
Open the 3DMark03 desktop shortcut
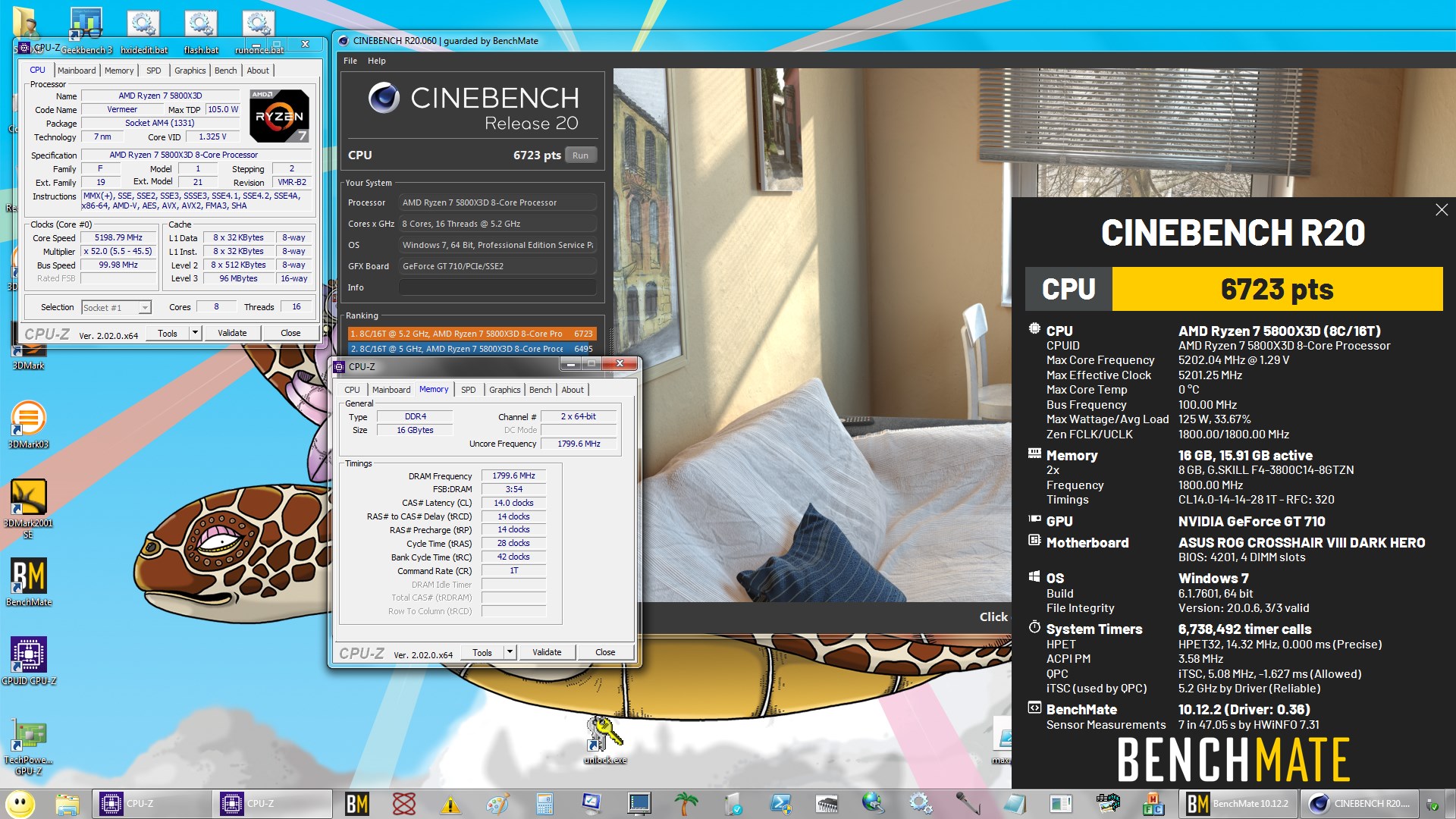click(x=28, y=424)
